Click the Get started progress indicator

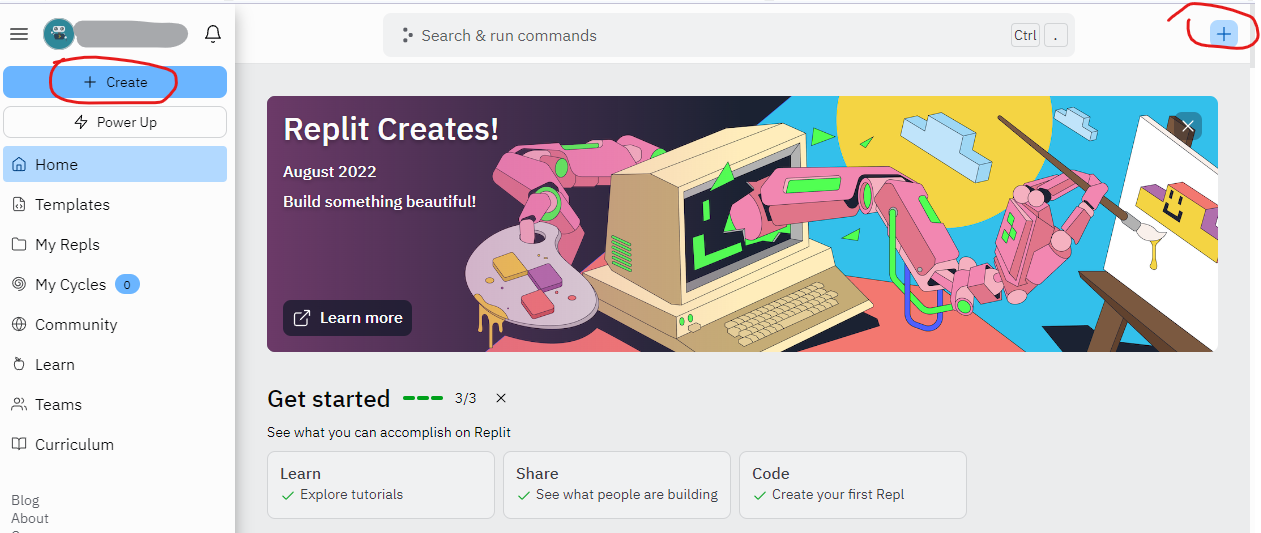point(423,398)
